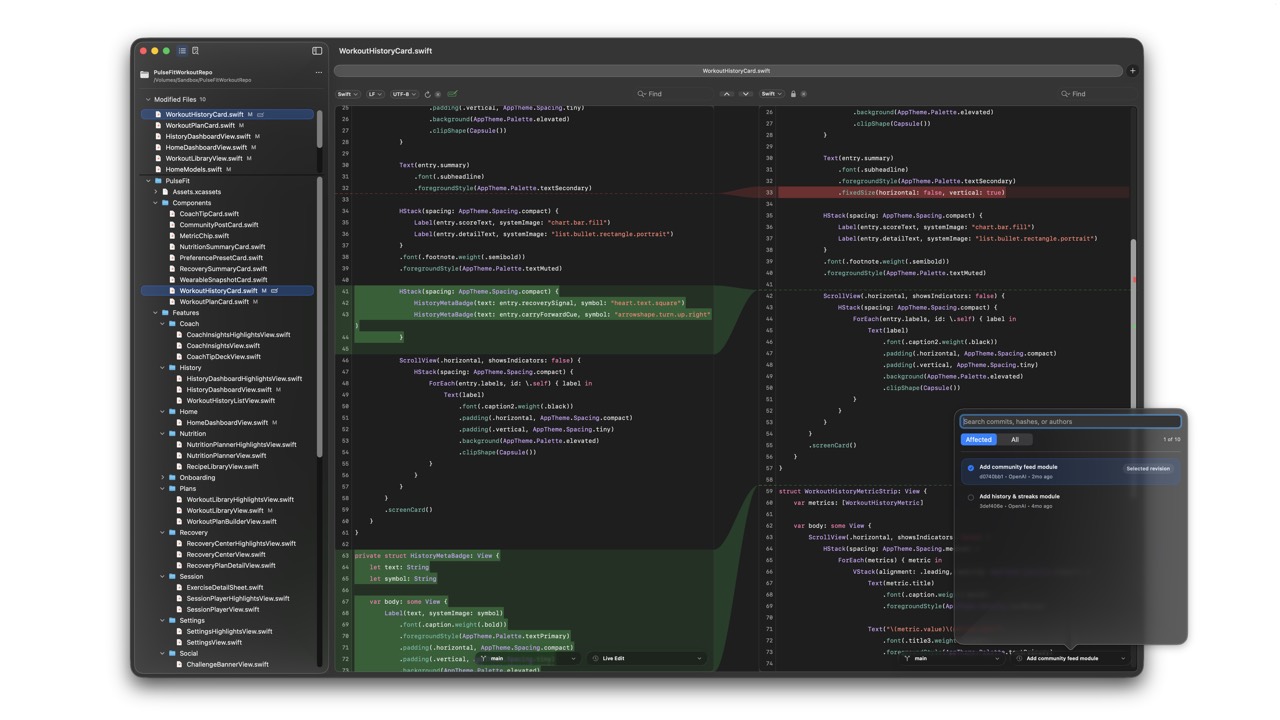Click the diff indicator icon beside WorkoutHistoryCard.swift in Modified Files
The image size is (1280, 720).
click(260, 115)
